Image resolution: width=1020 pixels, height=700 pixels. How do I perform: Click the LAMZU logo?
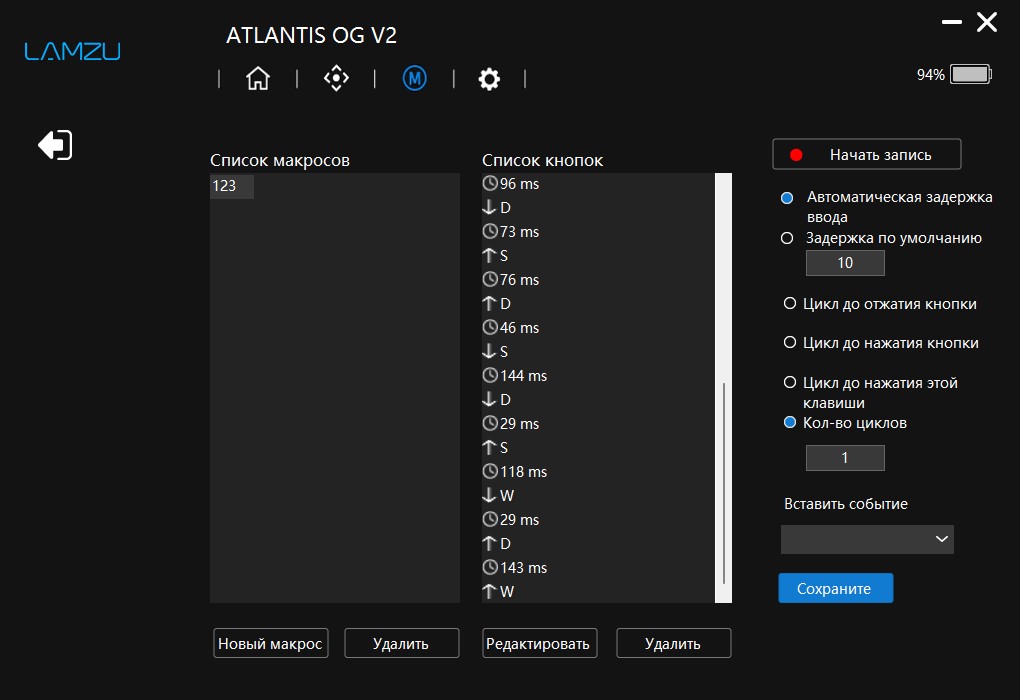(72, 51)
